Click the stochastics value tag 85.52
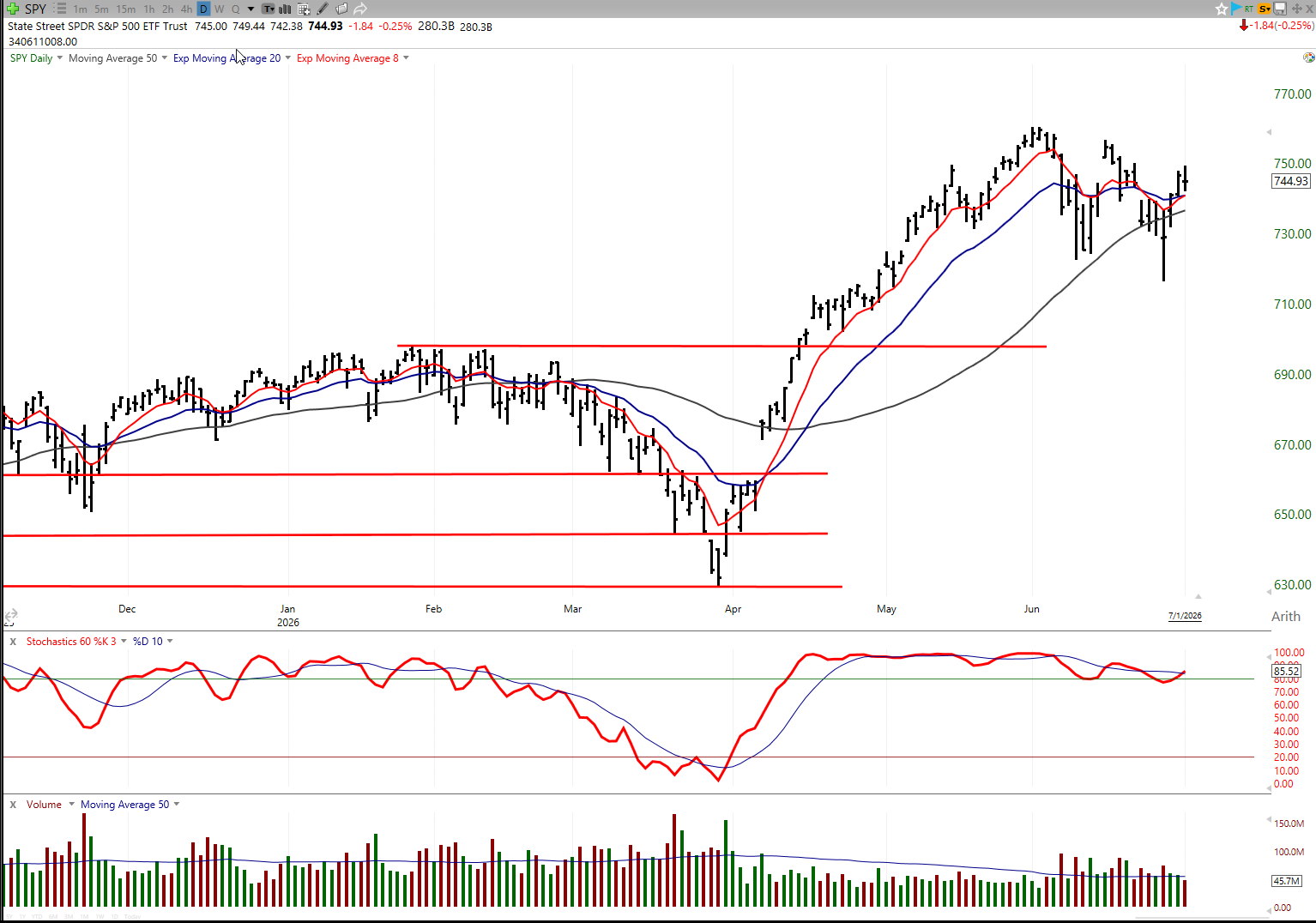This screenshot has width=1316, height=923. (1287, 671)
